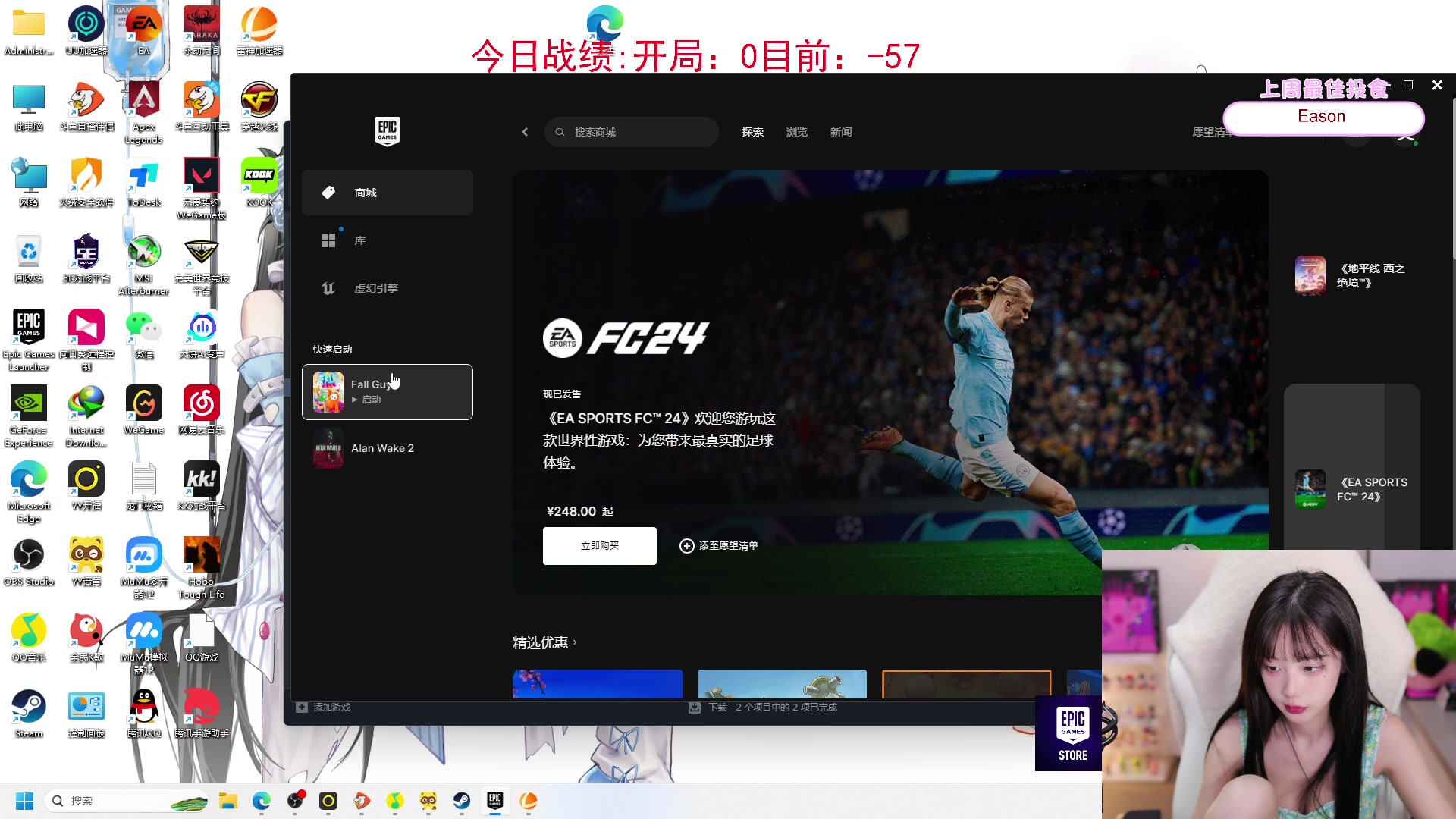Open Alan Wake 2 from quick launch
Image resolution: width=1456 pixels, height=819 pixels.
[388, 448]
